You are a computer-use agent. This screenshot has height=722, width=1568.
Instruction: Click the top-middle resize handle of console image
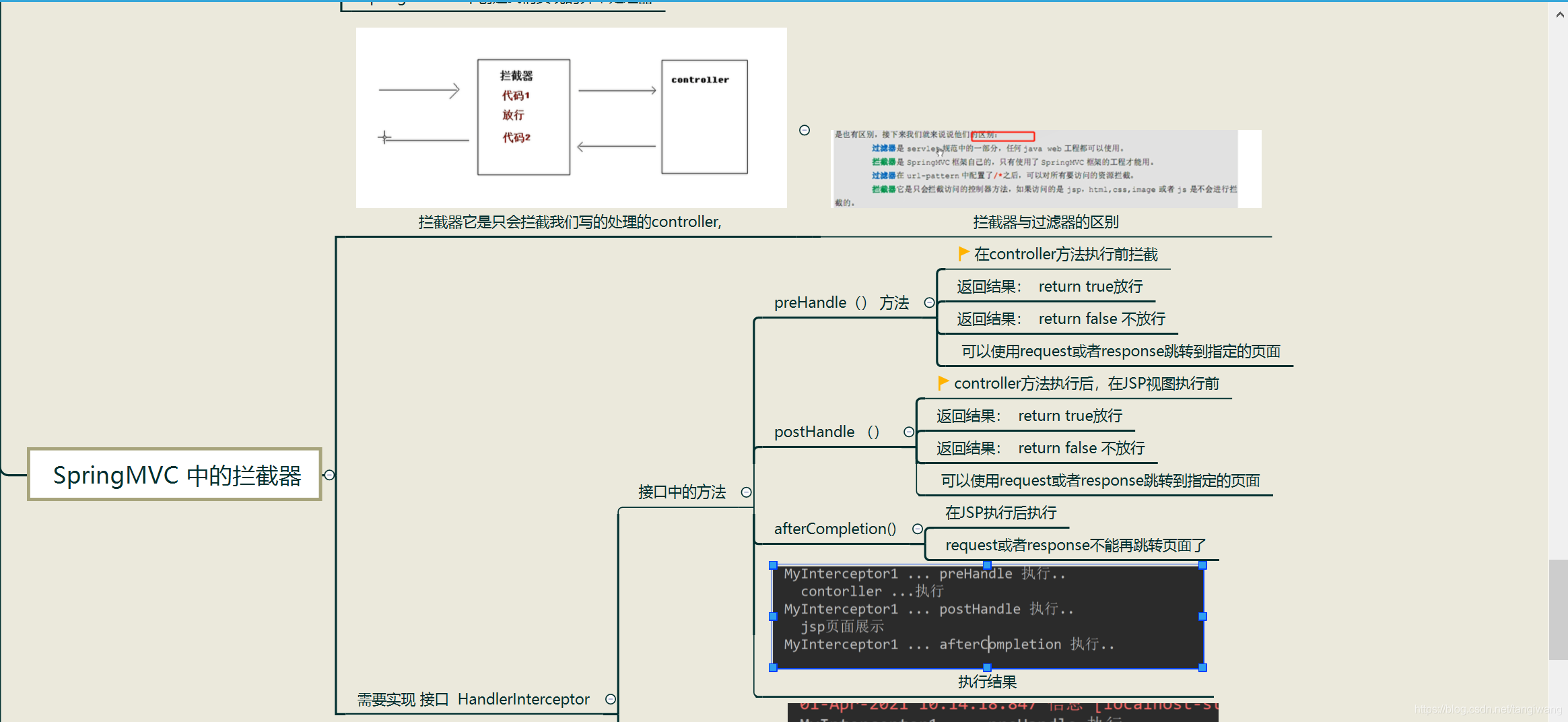[987, 565]
